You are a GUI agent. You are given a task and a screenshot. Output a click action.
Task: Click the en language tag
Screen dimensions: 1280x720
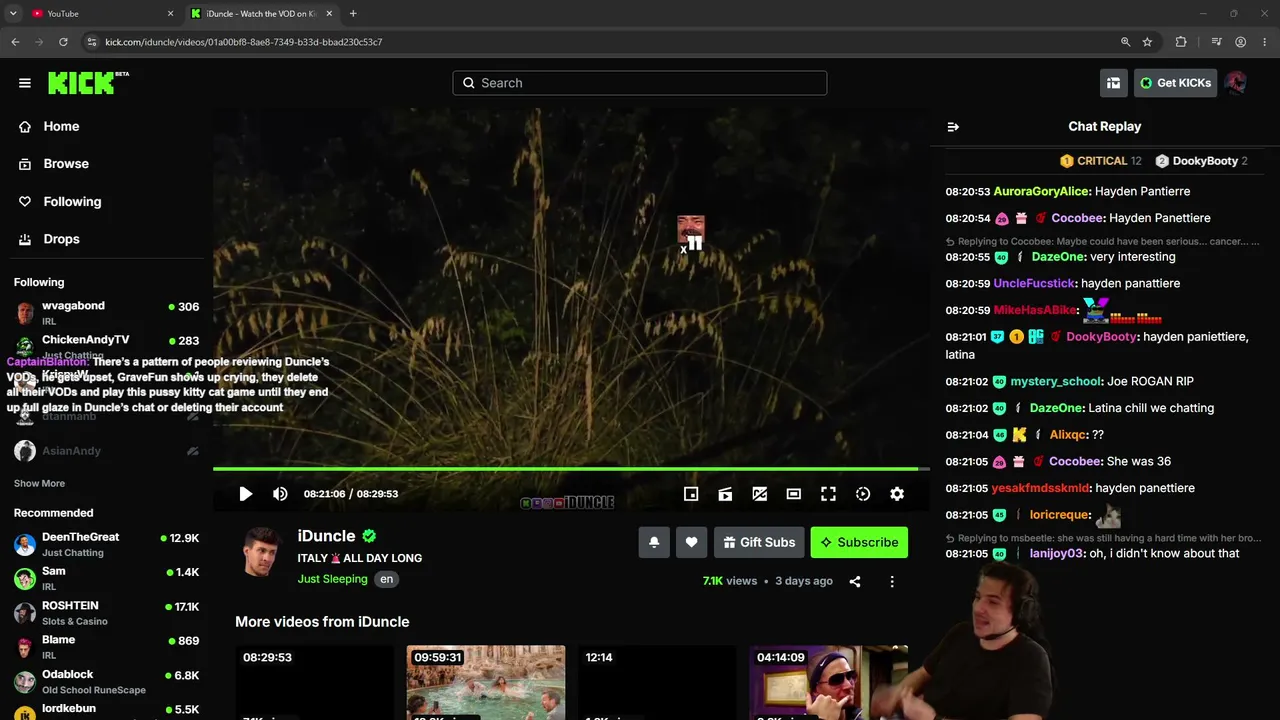pos(386,579)
